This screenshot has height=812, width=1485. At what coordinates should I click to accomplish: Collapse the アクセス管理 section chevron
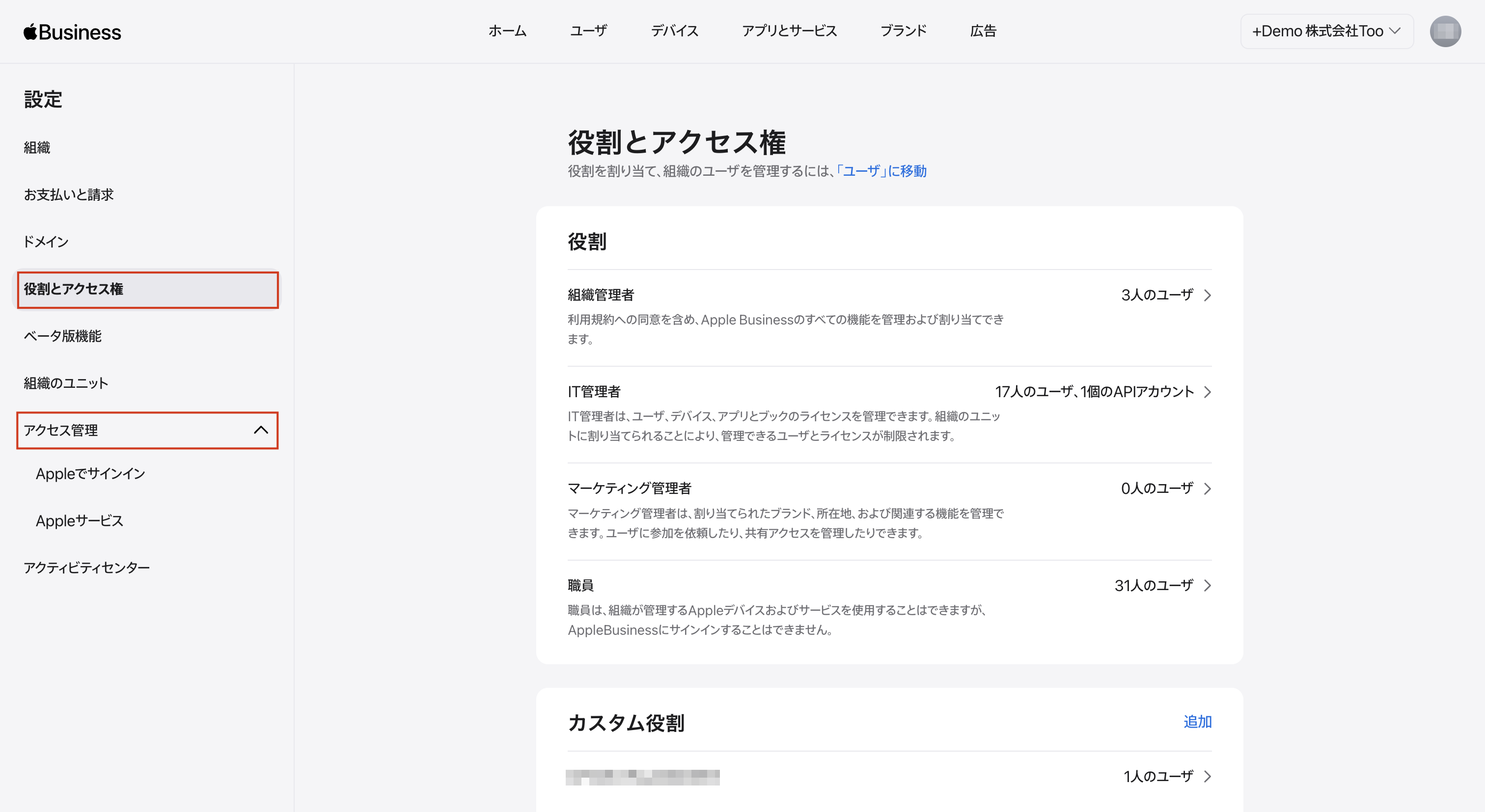(261, 430)
